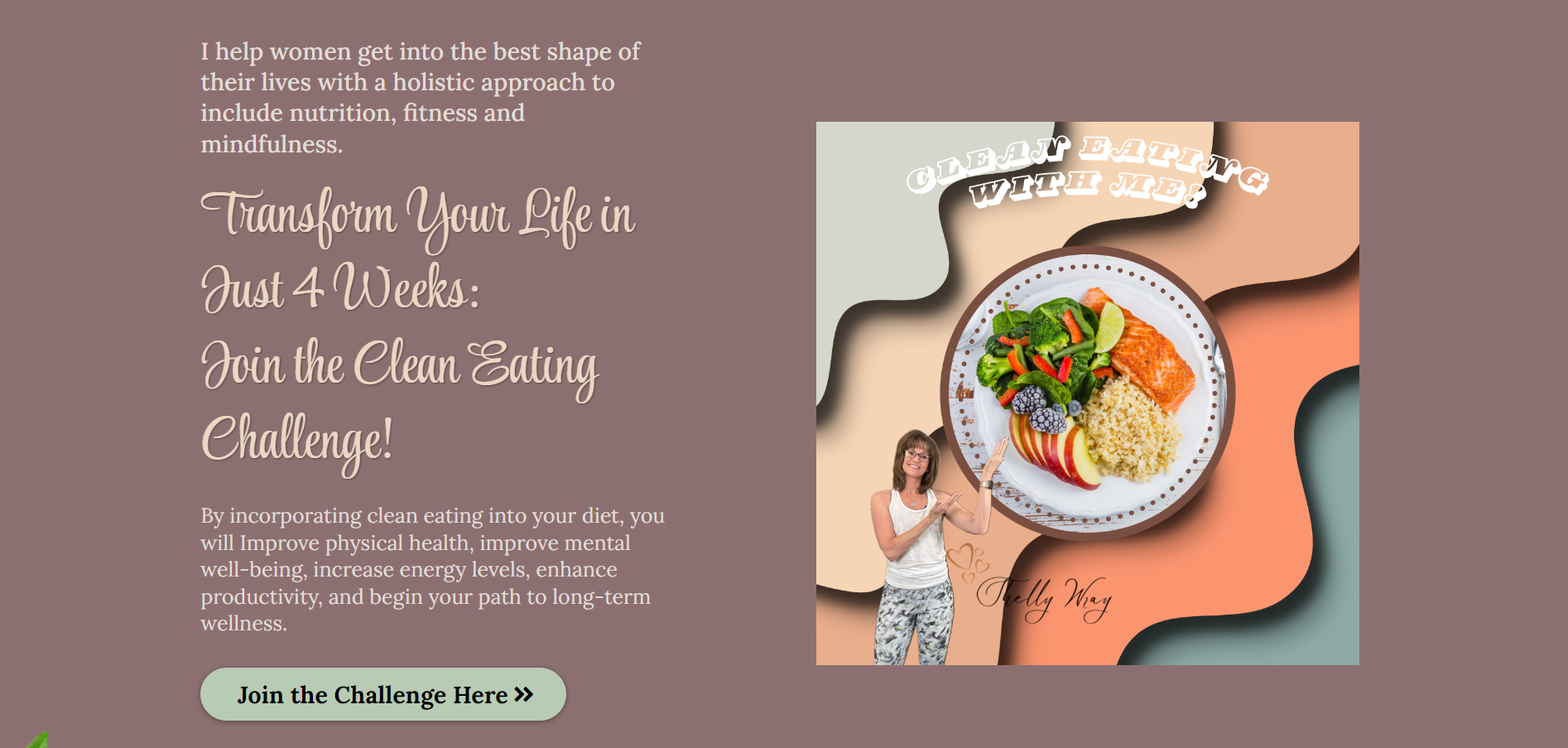Image resolution: width=1568 pixels, height=748 pixels.
Task: Click the "Just 4 Weeks:" heading line
Action: click(x=339, y=288)
